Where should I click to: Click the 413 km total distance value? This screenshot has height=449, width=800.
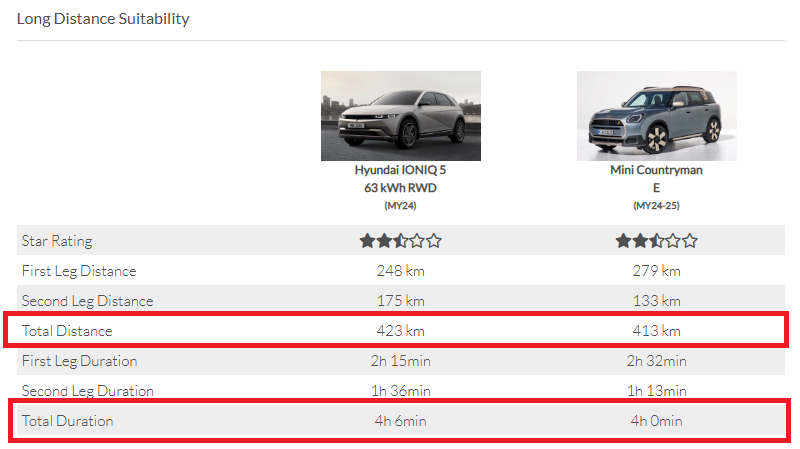tap(656, 331)
